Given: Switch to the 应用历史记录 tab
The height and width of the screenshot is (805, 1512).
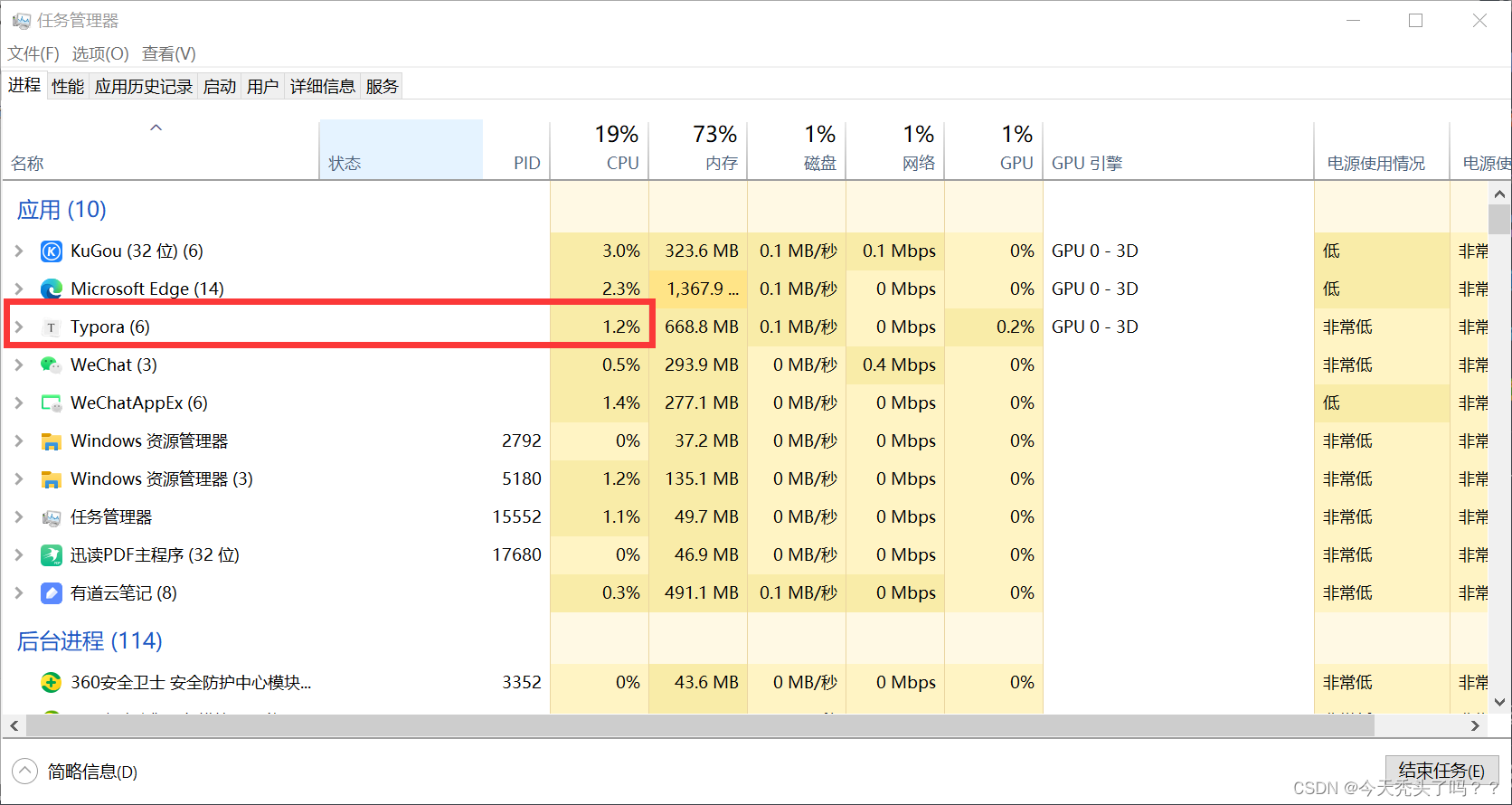Looking at the screenshot, I should click(x=144, y=87).
